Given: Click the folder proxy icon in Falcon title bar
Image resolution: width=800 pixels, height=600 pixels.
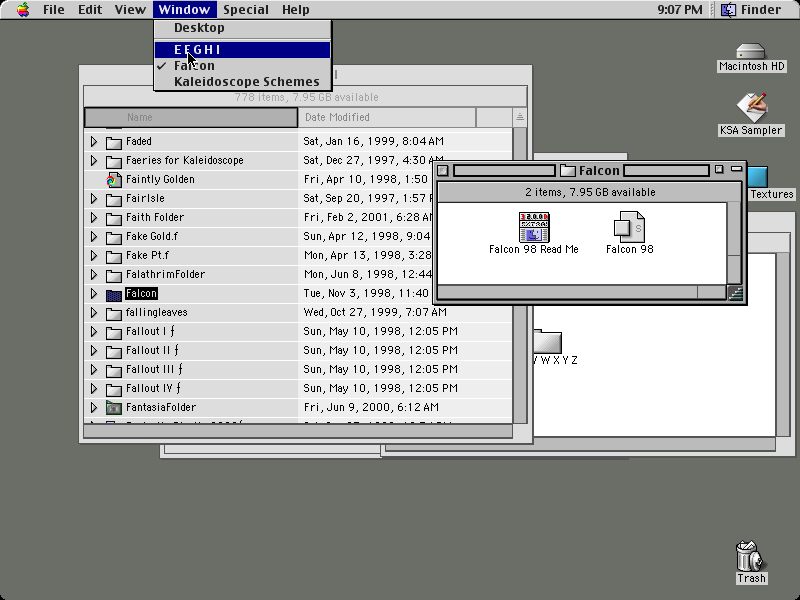Looking at the screenshot, I should (x=567, y=170).
